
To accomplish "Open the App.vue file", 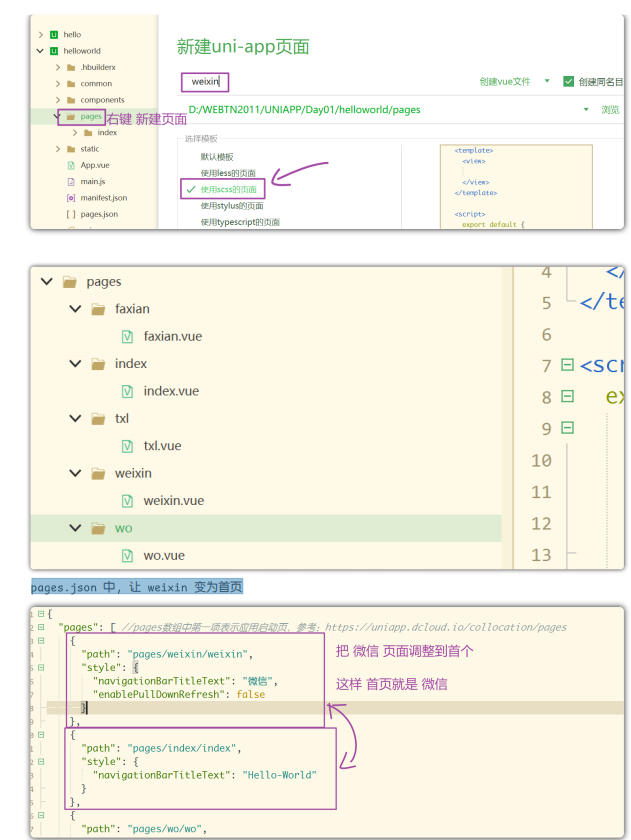I will coord(95,165).
